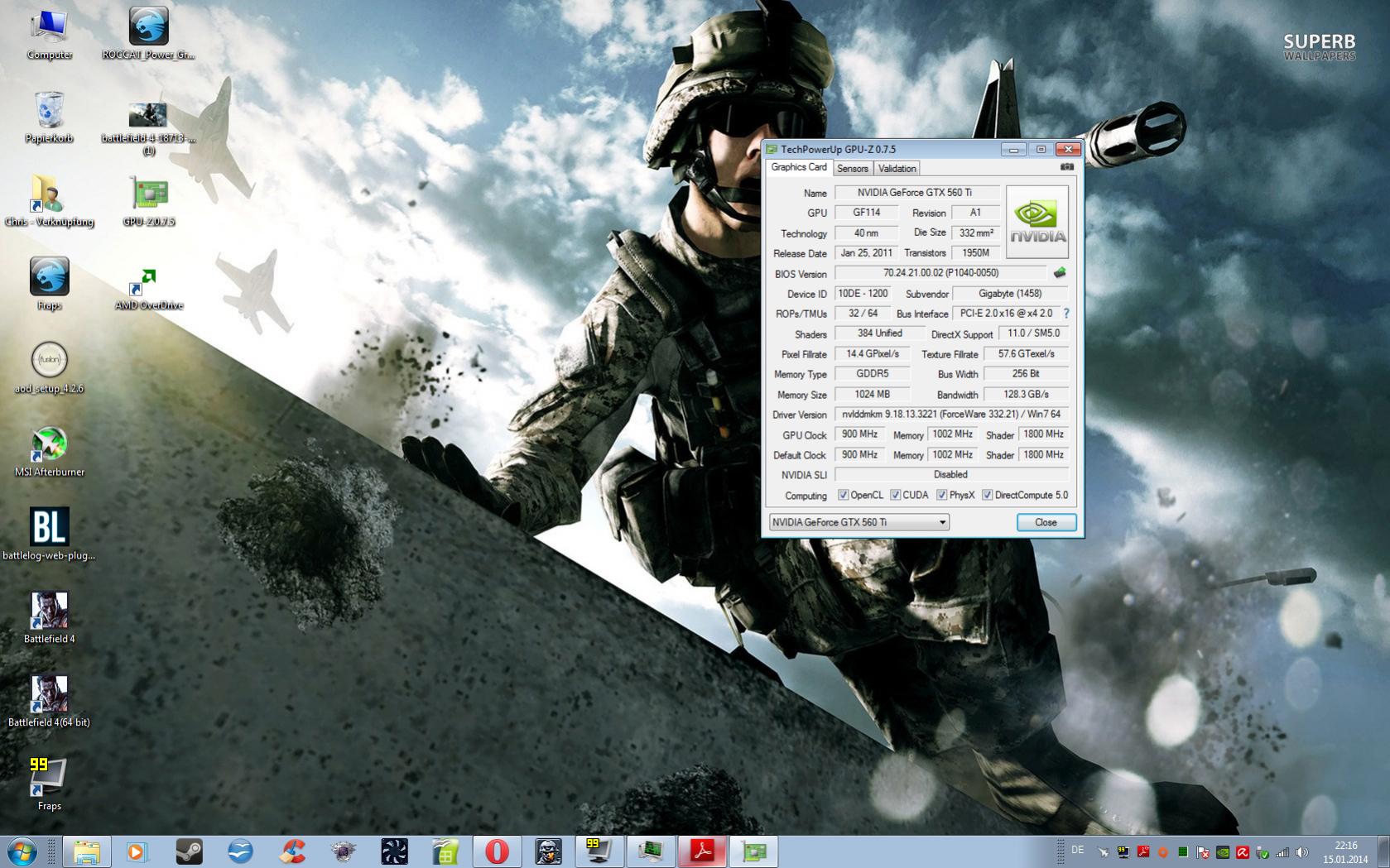The width and height of the screenshot is (1390, 868).
Task: Click the NVIDIA logo in GPU-Z
Action: 1037,222
